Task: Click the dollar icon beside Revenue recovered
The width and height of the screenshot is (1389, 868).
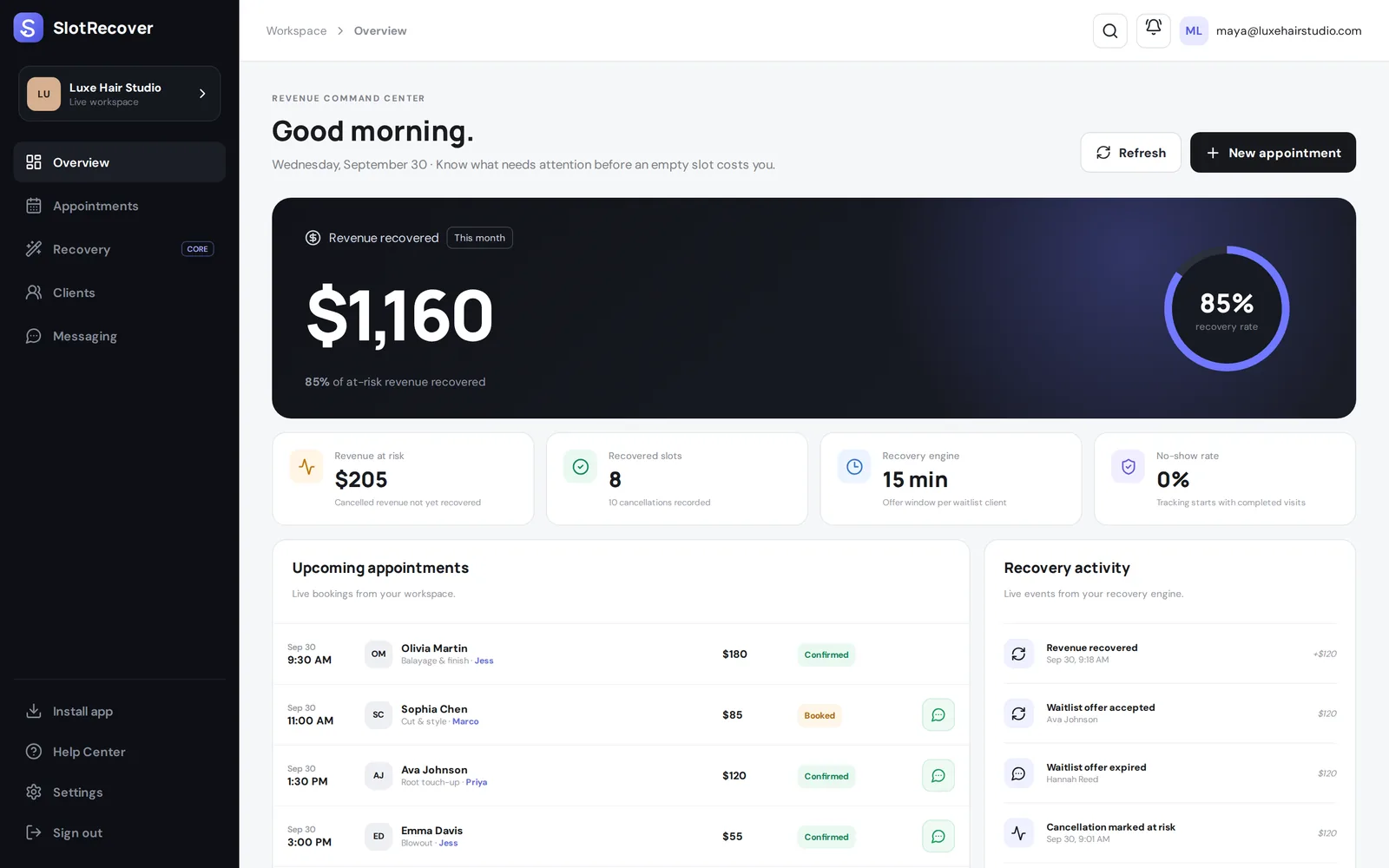Action: pos(313,238)
